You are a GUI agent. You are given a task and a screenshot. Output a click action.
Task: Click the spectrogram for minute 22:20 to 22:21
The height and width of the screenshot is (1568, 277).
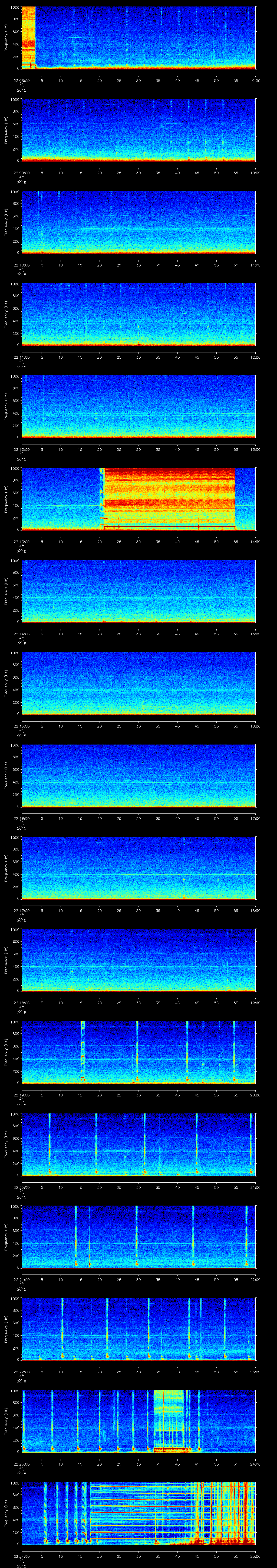click(x=138, y=1144)
